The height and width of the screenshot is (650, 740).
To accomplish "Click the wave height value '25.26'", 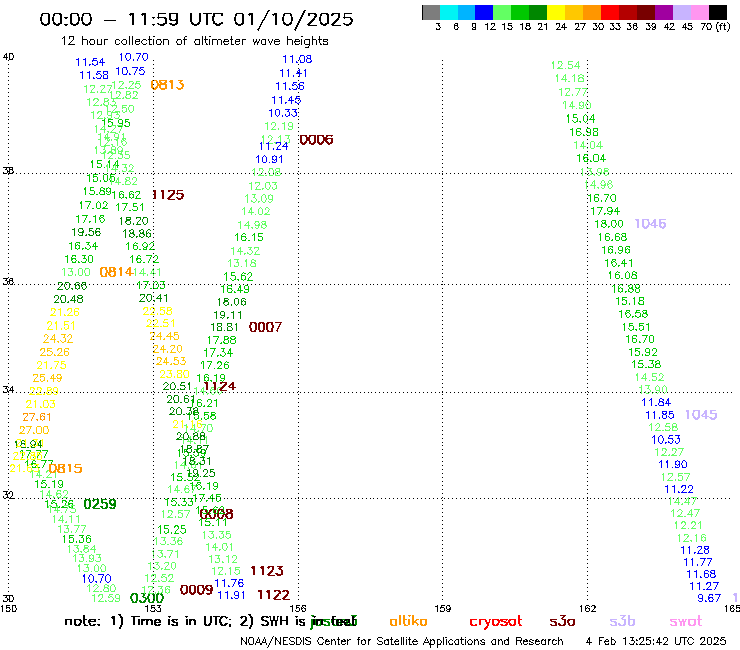I will pos(54,352).
